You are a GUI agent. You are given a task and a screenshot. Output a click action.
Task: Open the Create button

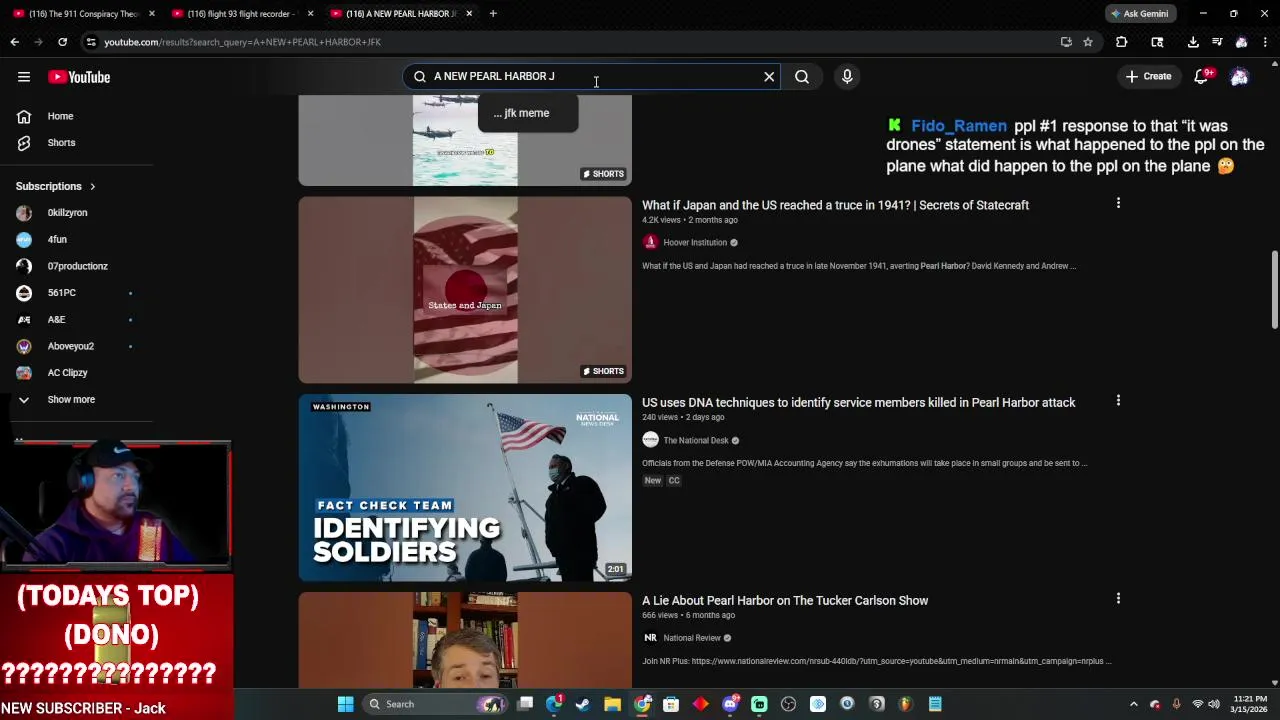(1148, 76)
